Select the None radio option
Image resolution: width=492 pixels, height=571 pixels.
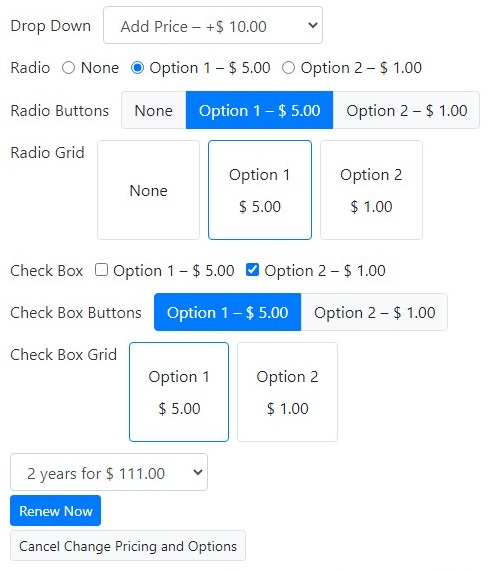point(68,68)
